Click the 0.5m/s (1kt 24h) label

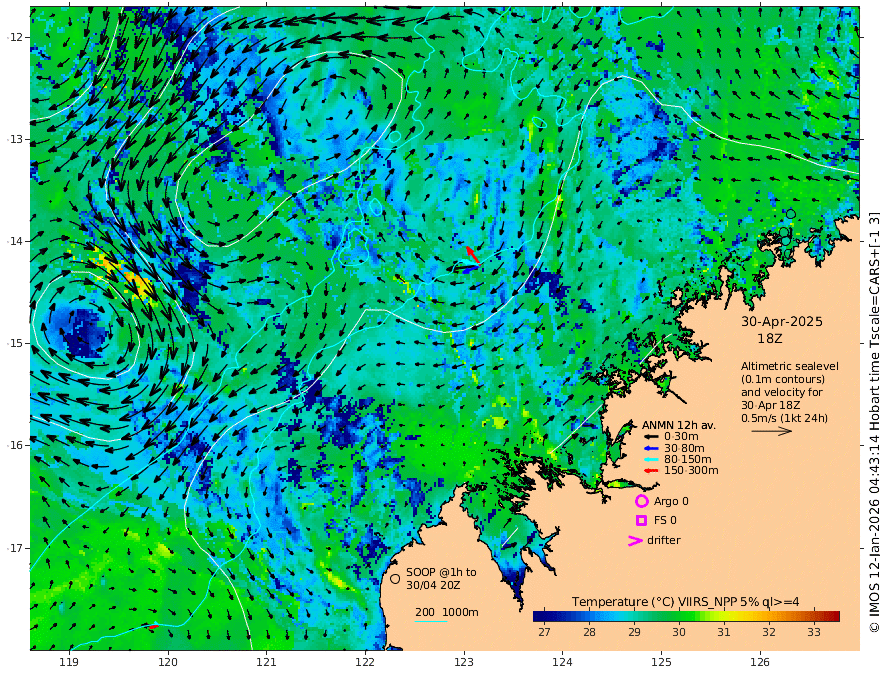tap(784, 418)
